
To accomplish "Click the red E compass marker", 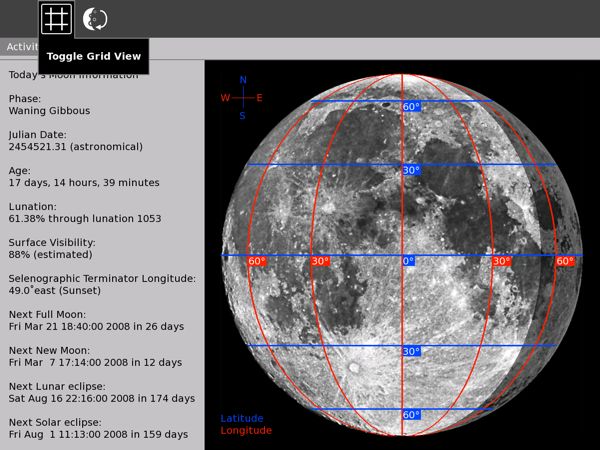I will (x=260, y=98).
